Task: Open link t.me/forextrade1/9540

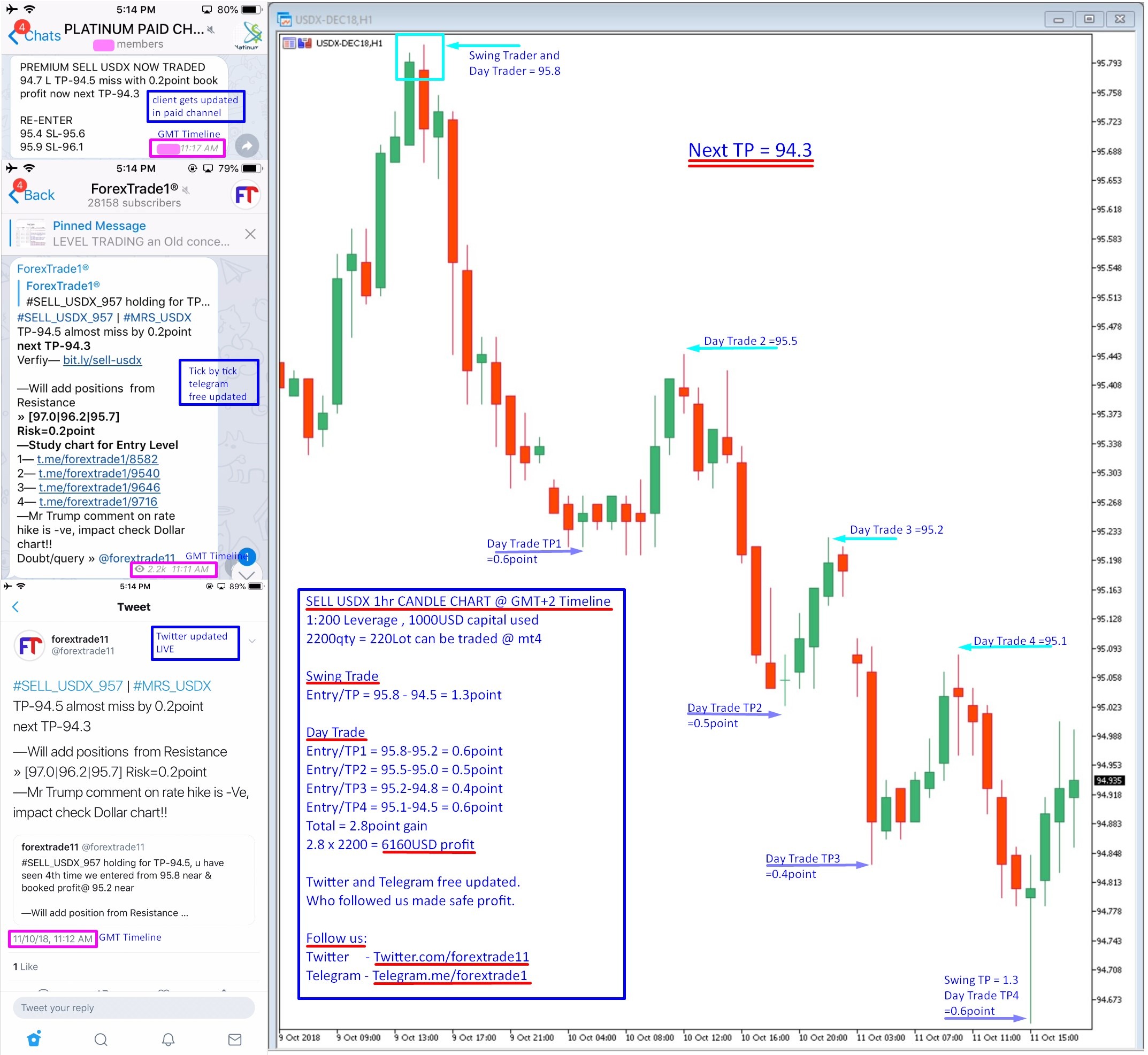Action: pos(99,473)
